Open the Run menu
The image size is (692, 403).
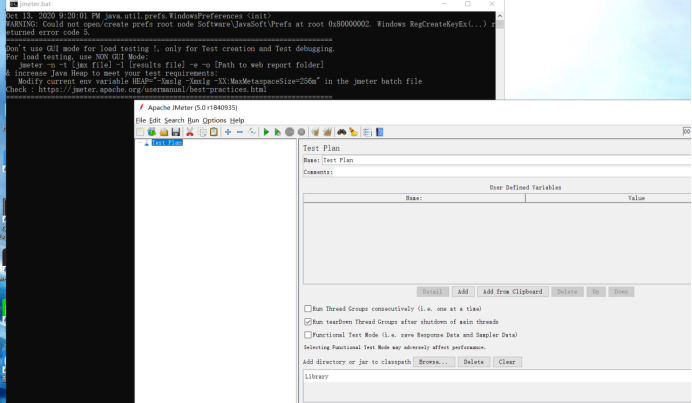coord(193,120)
